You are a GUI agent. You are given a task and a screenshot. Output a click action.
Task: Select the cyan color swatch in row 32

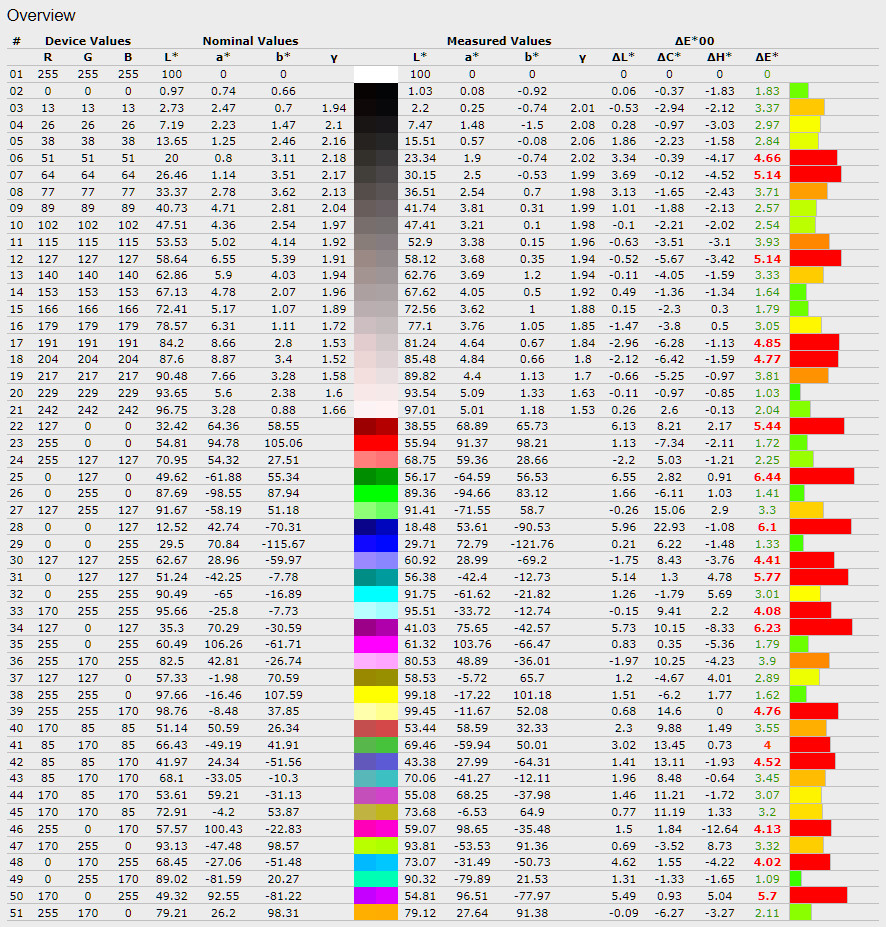375,593
